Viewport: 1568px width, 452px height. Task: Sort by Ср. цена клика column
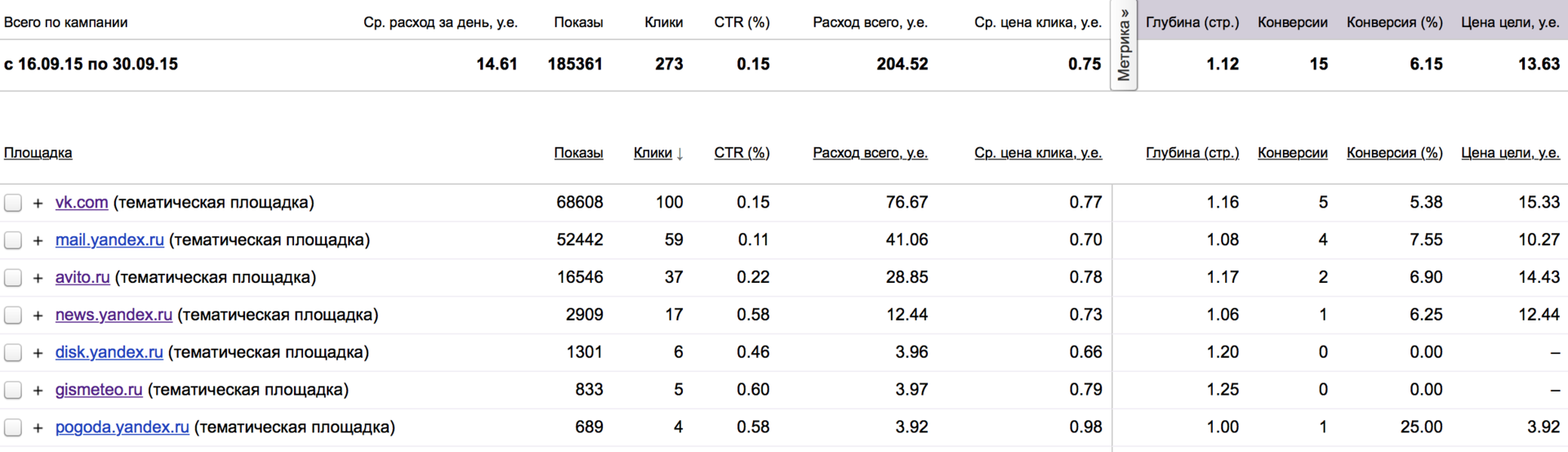click(x=1038, y=153)
